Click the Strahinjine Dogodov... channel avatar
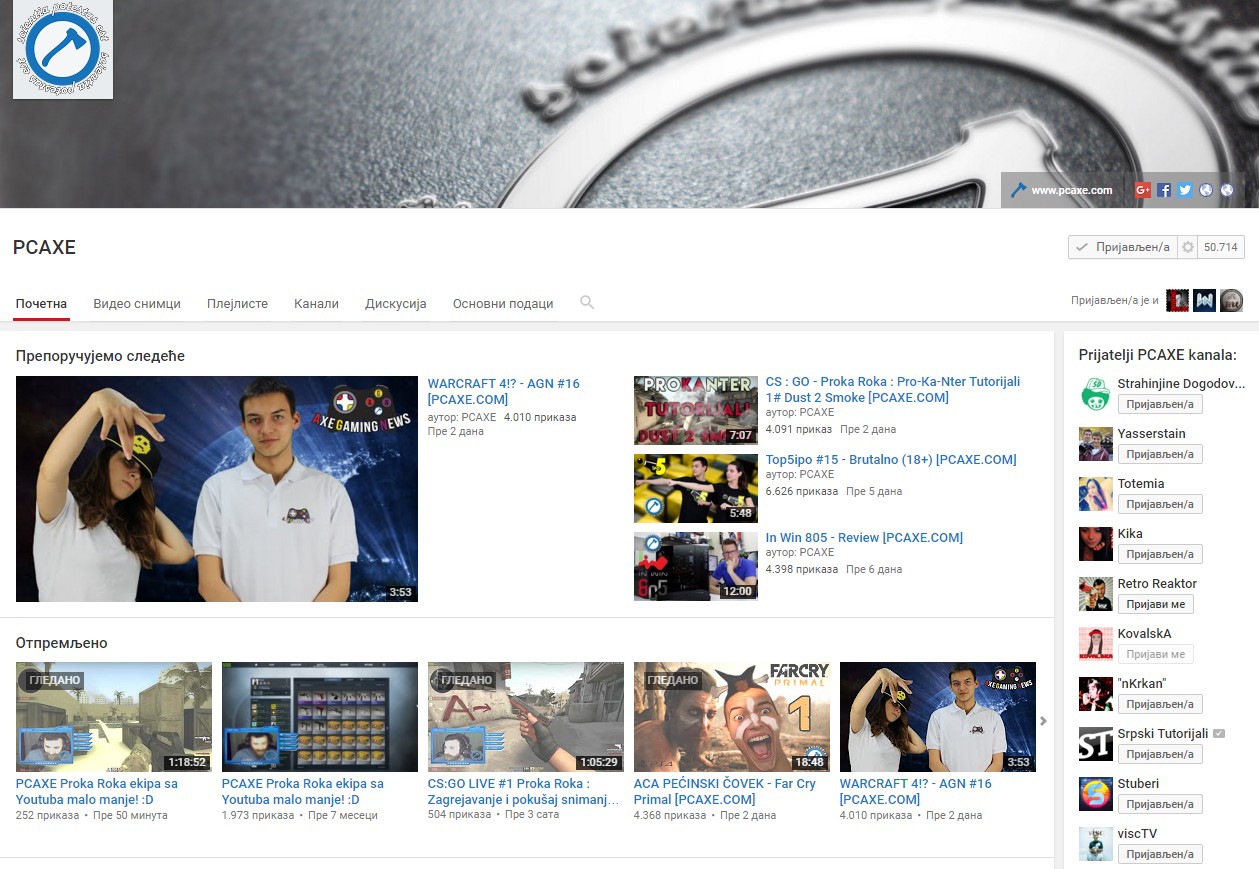The height and width of the screenshot is (869, 1259). coord(1096,394)
